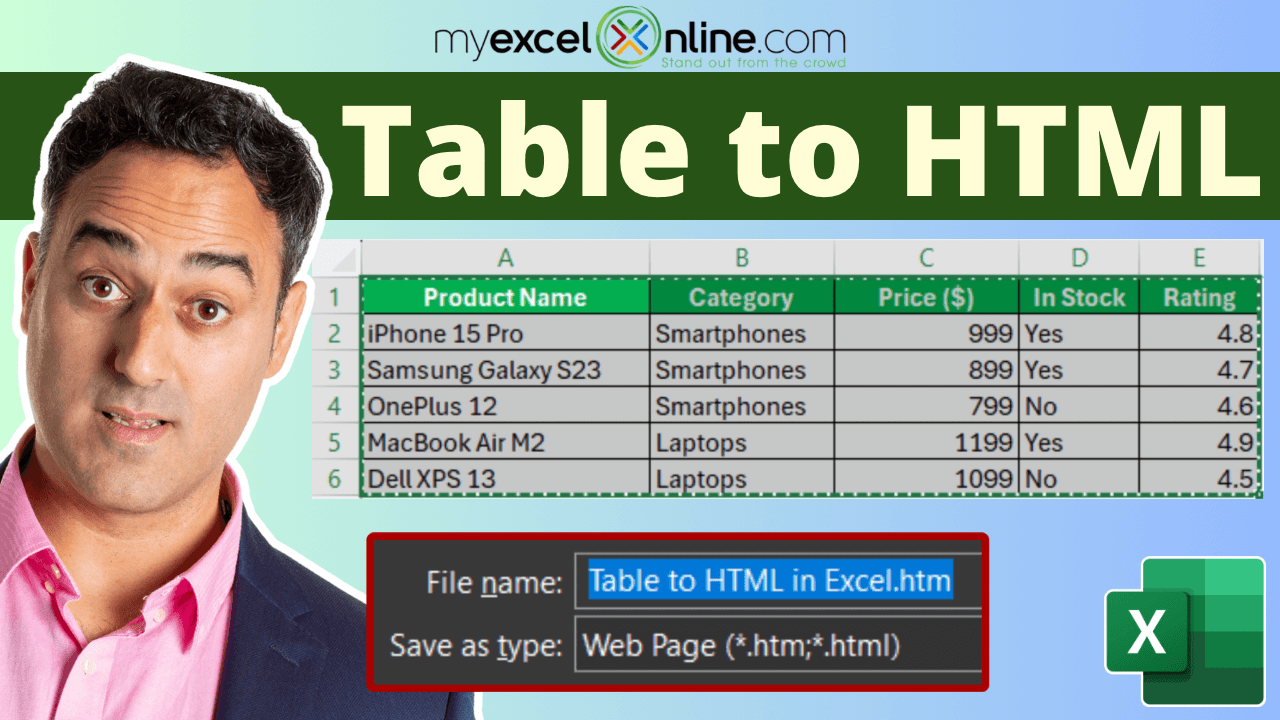Click the File name input field
1280x720 pixels.
[x=778, y=580]
